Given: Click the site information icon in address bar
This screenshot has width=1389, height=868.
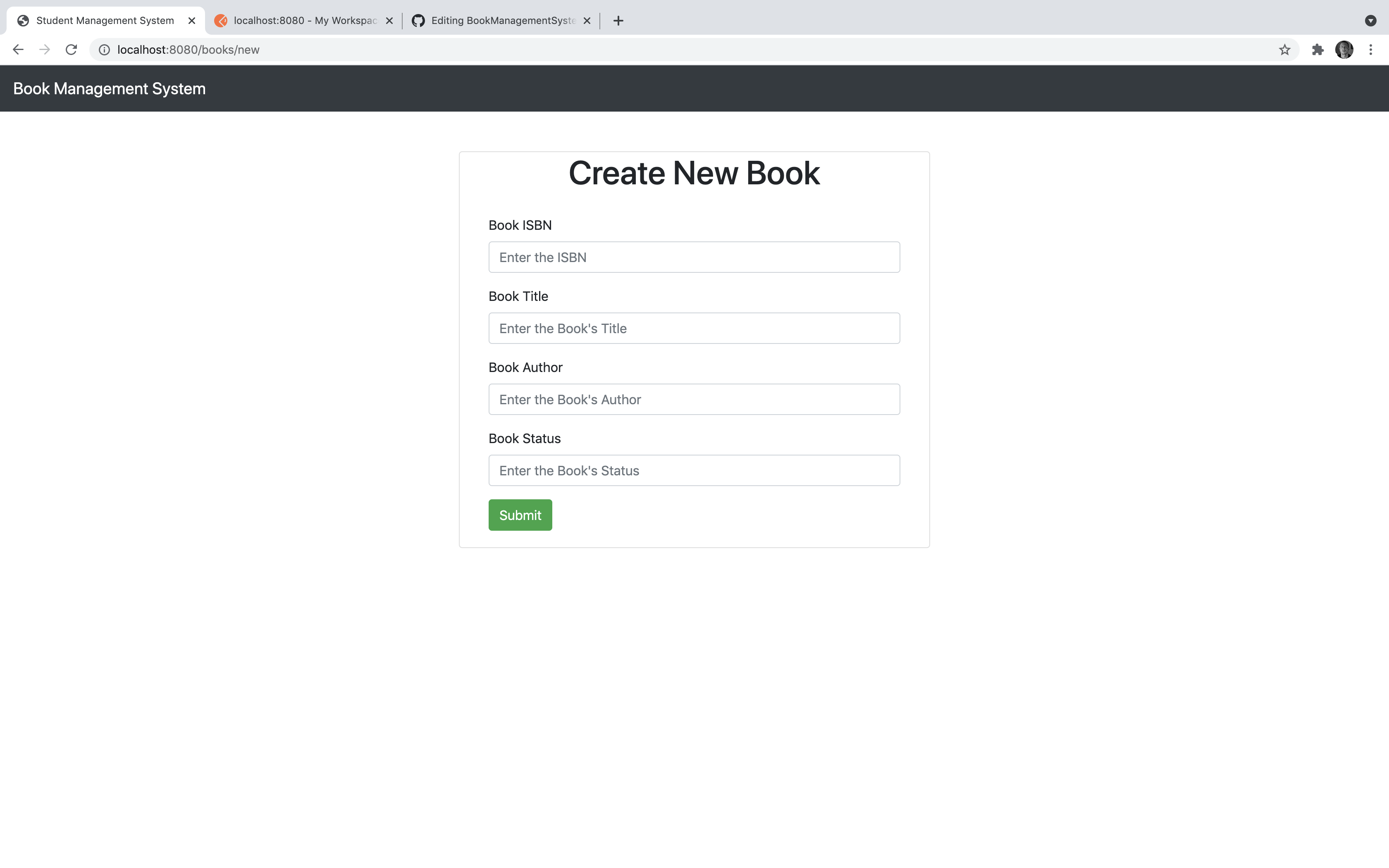Looking at the screenshot, I should pos(104,49).
